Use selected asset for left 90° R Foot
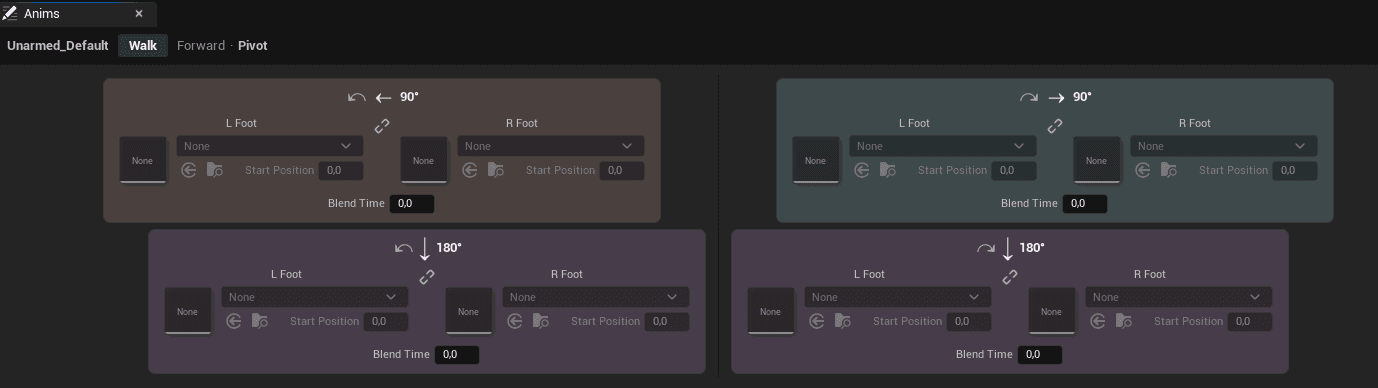This screenshot has width=1378, height=388. [x=470, y=170]
